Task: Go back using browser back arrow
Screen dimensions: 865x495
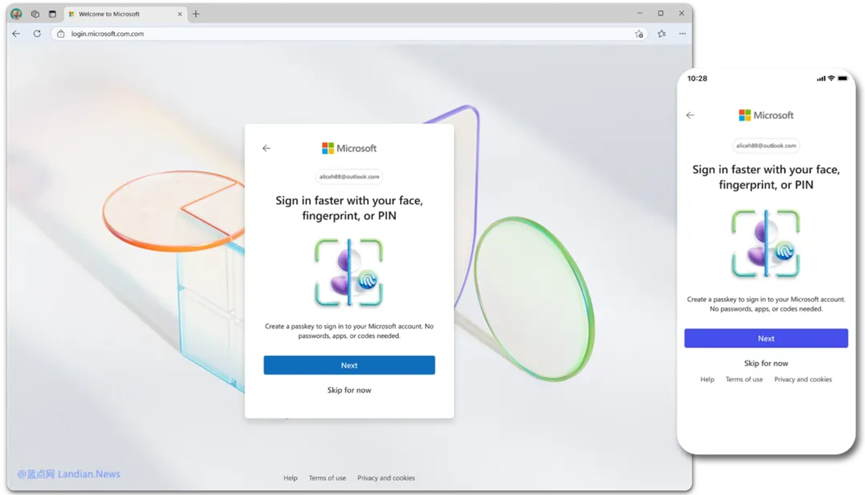Action: click(x=17, y=34)
